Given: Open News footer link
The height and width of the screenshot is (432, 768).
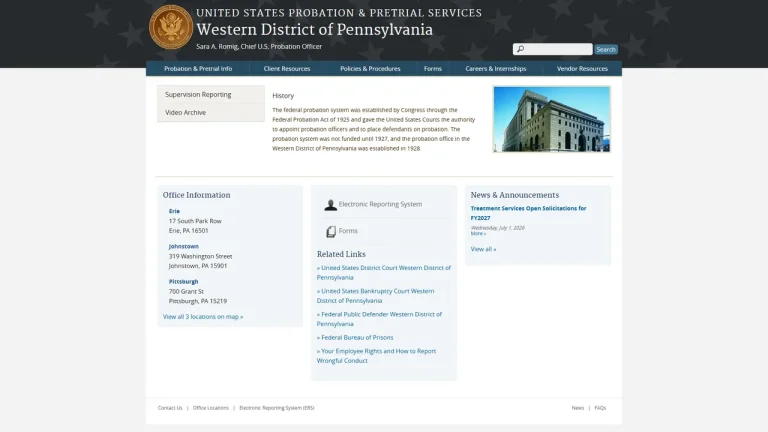Looking at the screenshot, I should click(577, 408).
